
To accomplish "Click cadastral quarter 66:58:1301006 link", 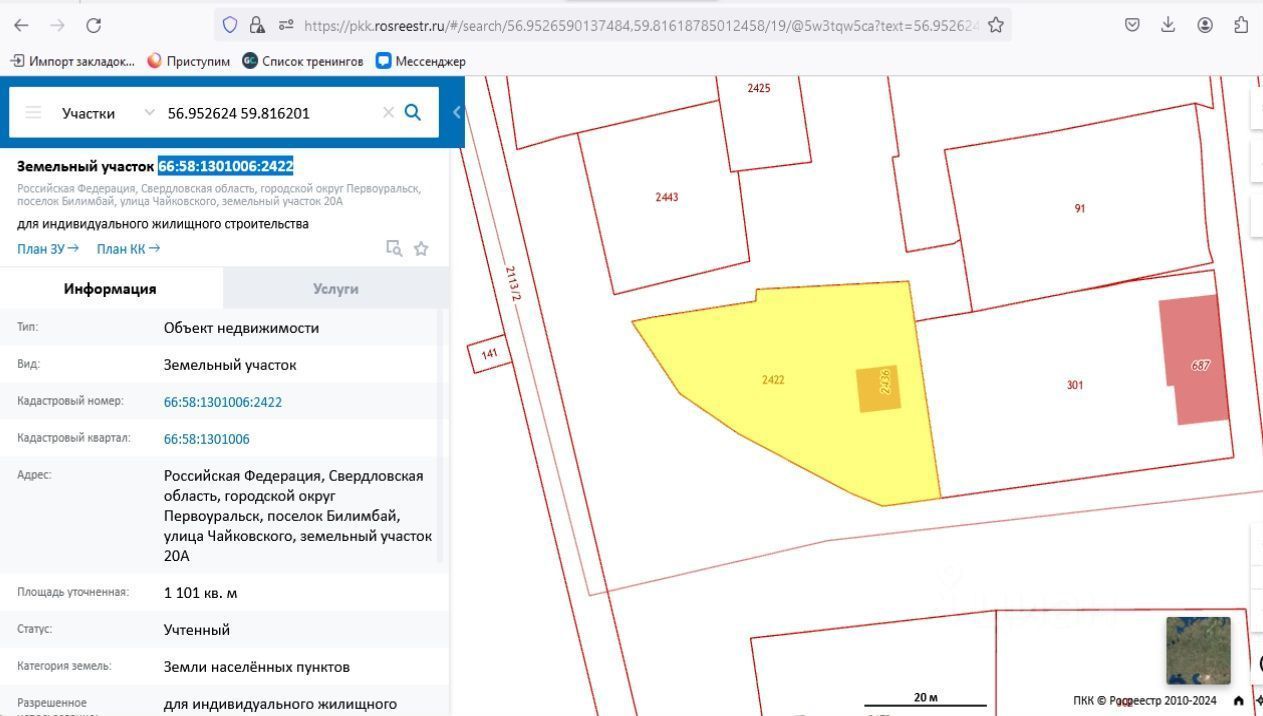I will 207,439.
